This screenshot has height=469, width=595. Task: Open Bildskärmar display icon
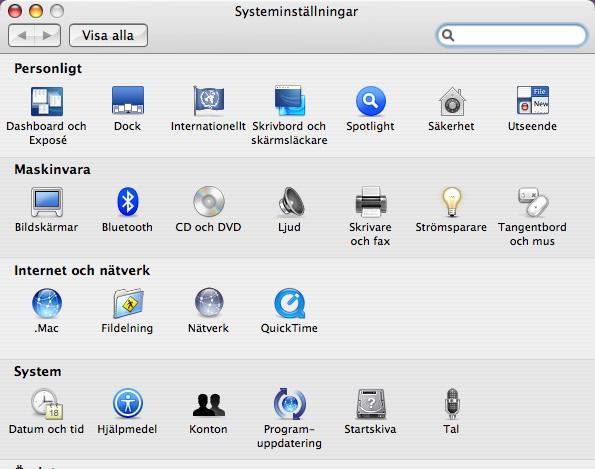pos(47,202)
